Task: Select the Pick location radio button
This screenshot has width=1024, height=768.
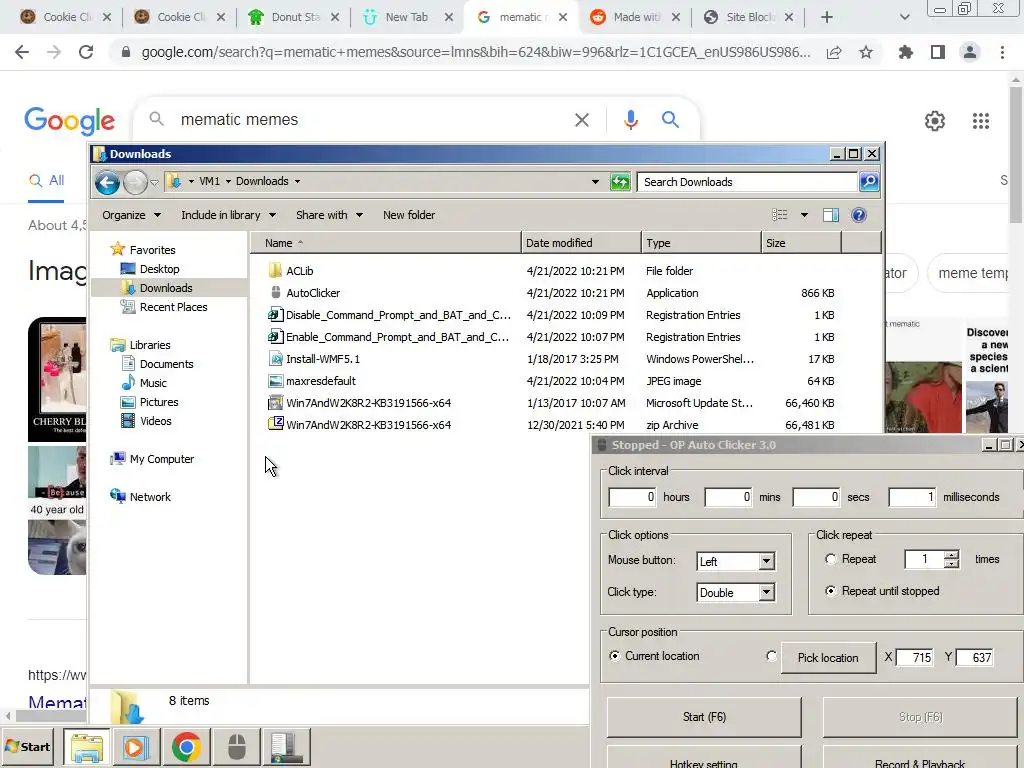Action: pos(771,656)
